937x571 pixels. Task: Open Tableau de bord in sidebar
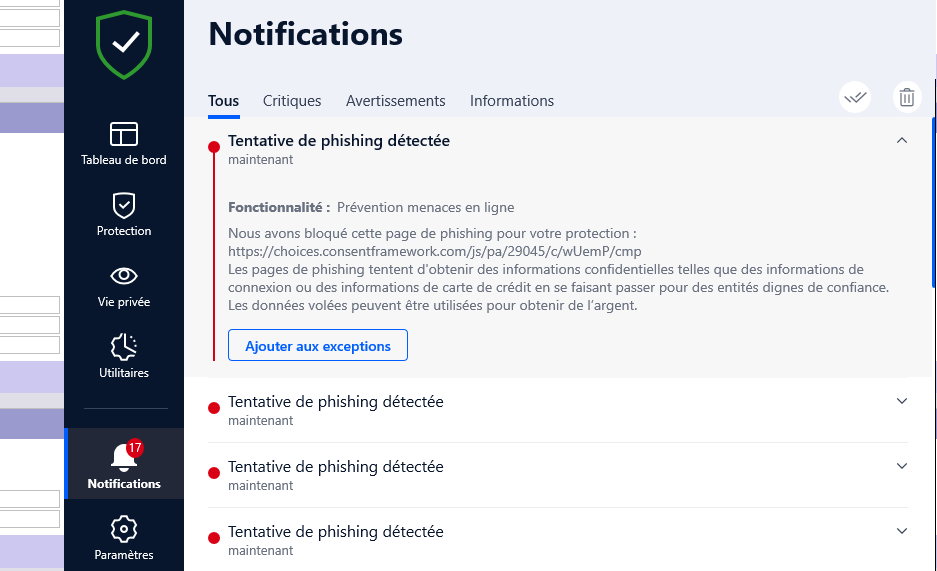[x=124, y=144]
